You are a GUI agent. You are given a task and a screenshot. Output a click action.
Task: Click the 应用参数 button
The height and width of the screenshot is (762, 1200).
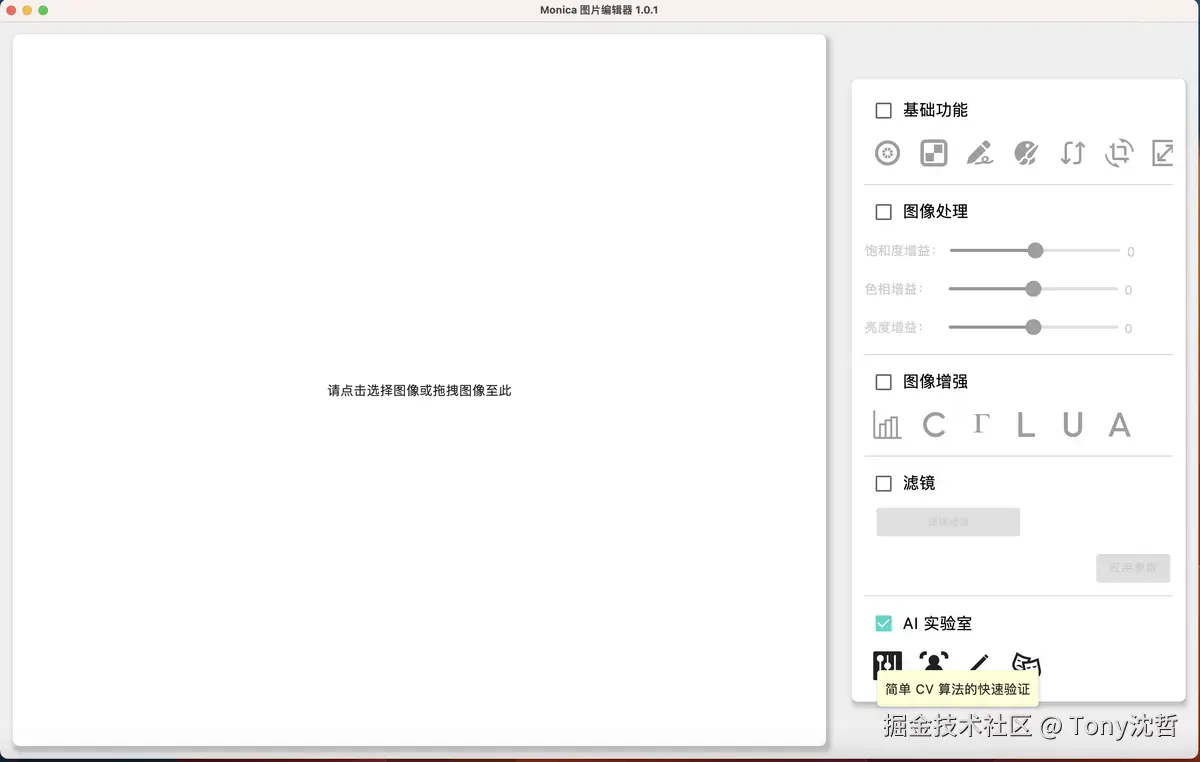click(x=1133, y=568)
